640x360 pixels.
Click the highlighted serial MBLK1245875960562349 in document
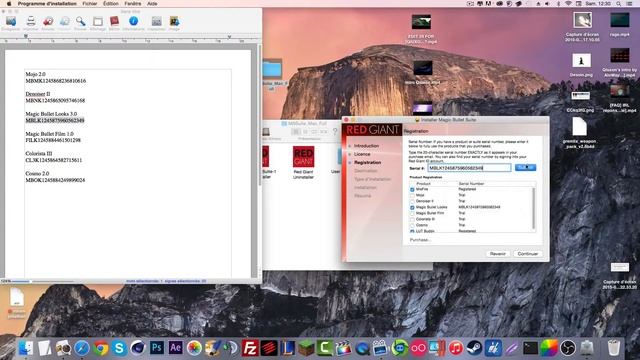[x=55, y=120]
